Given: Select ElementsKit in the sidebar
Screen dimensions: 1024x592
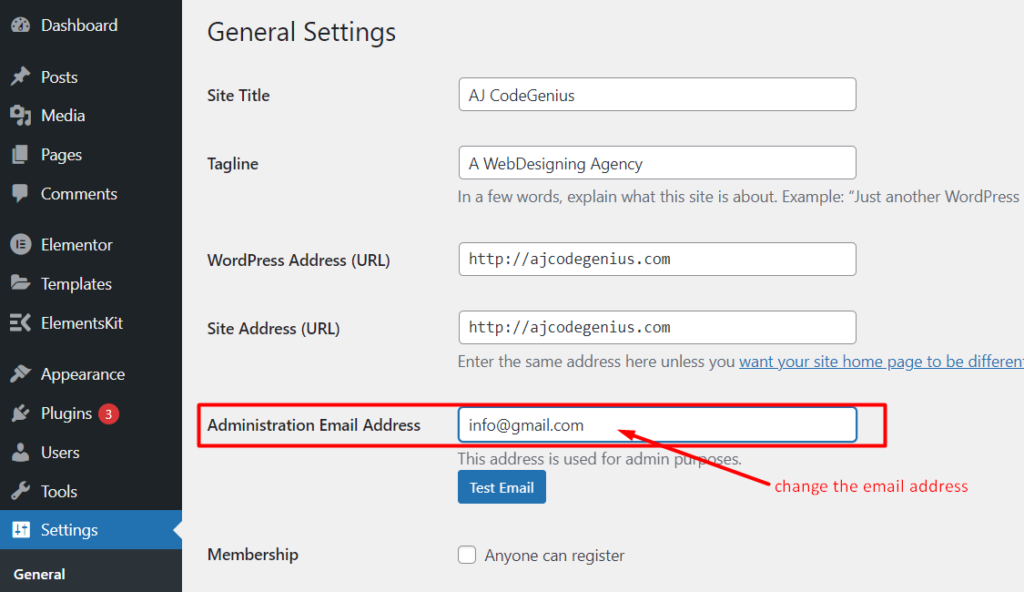Looking at the screenshot, I should (x=82, y=323).
